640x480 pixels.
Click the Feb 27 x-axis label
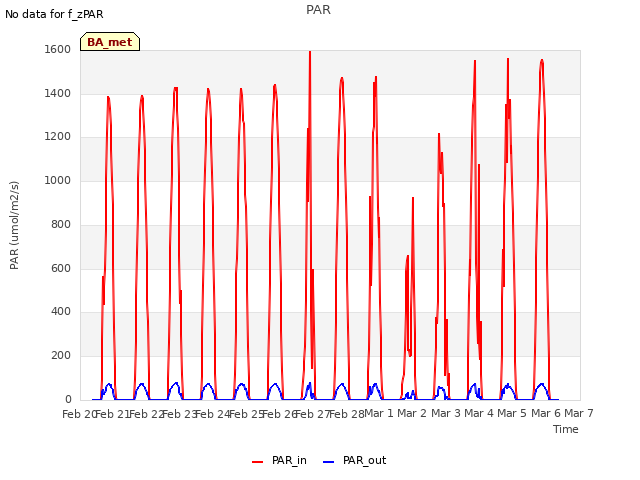[x=313, y=414]
